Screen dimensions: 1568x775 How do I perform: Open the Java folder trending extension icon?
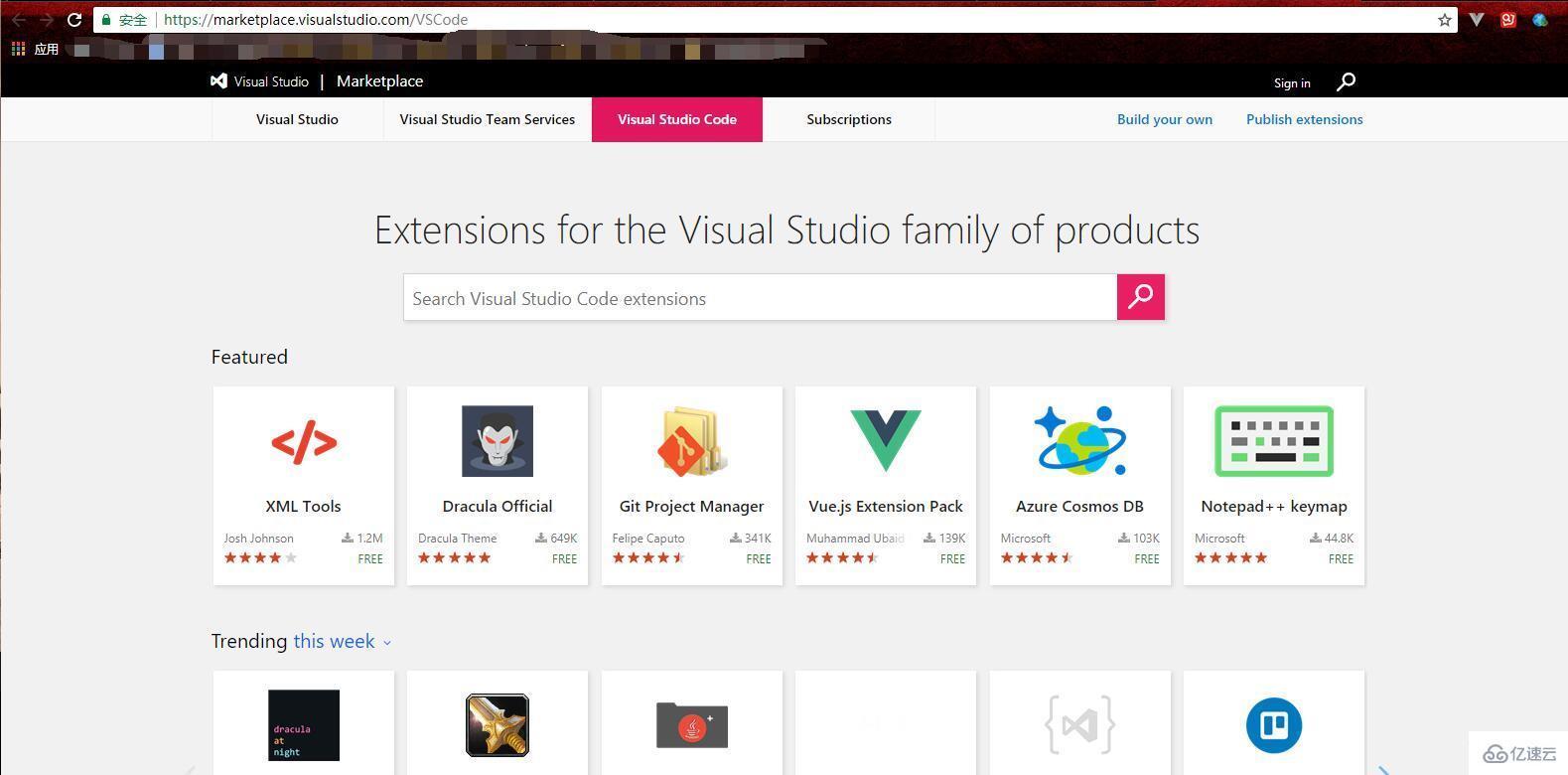(x=692, y=725)
